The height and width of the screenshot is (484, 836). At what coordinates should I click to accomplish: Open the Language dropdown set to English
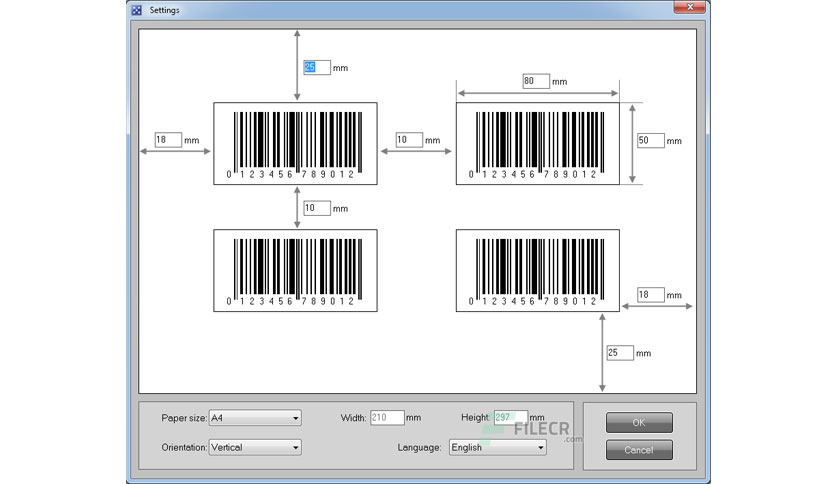point(497,447)
